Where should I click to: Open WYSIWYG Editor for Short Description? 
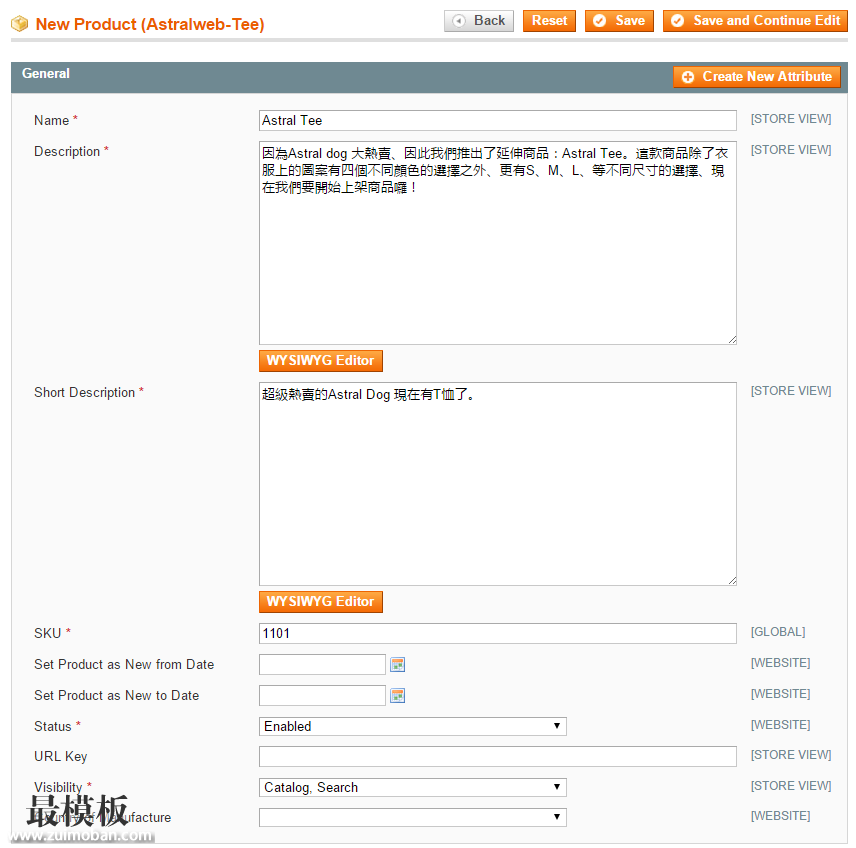[321, 602]
